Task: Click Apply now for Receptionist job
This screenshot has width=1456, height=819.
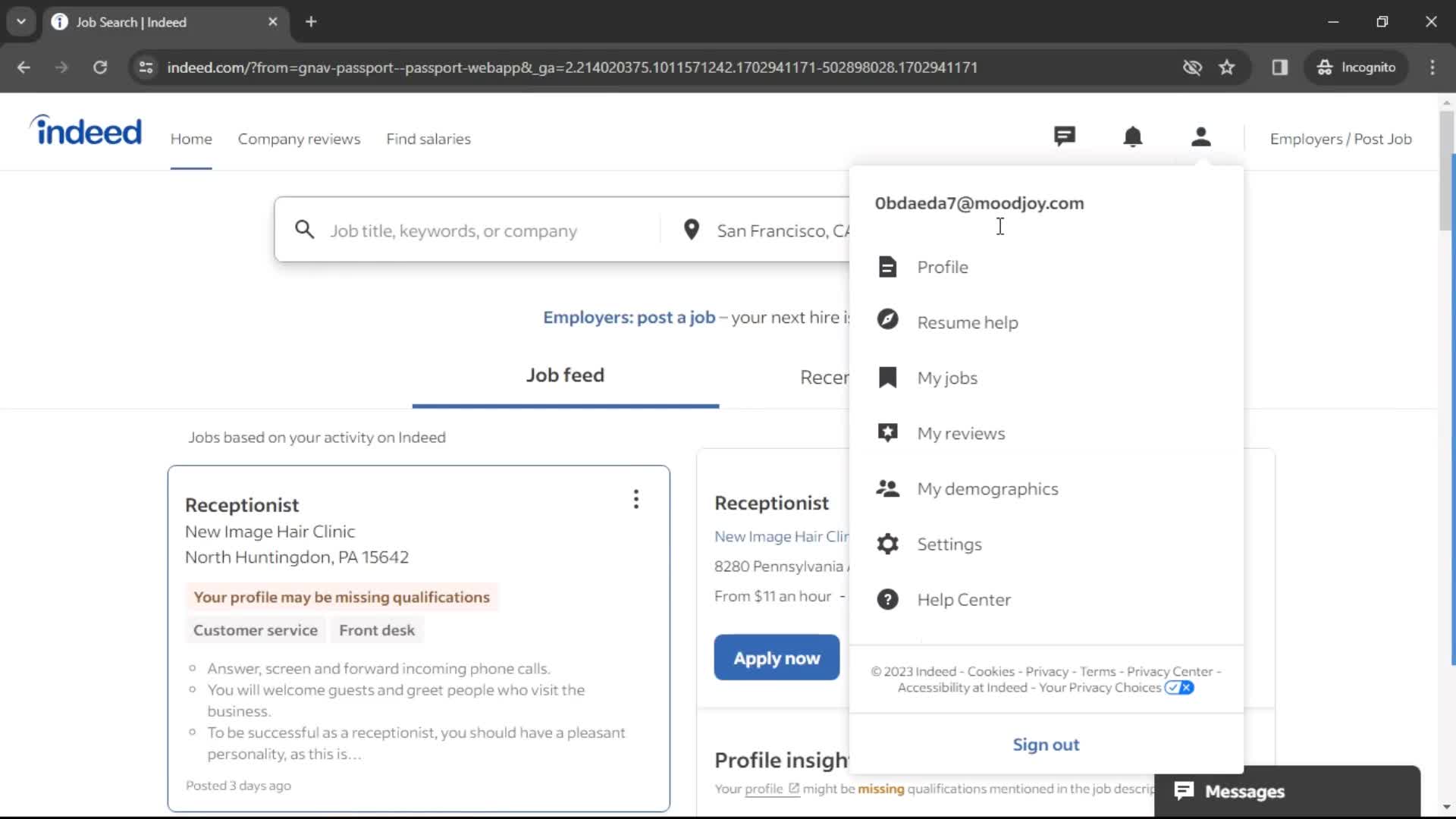Action: pos(778,658)
